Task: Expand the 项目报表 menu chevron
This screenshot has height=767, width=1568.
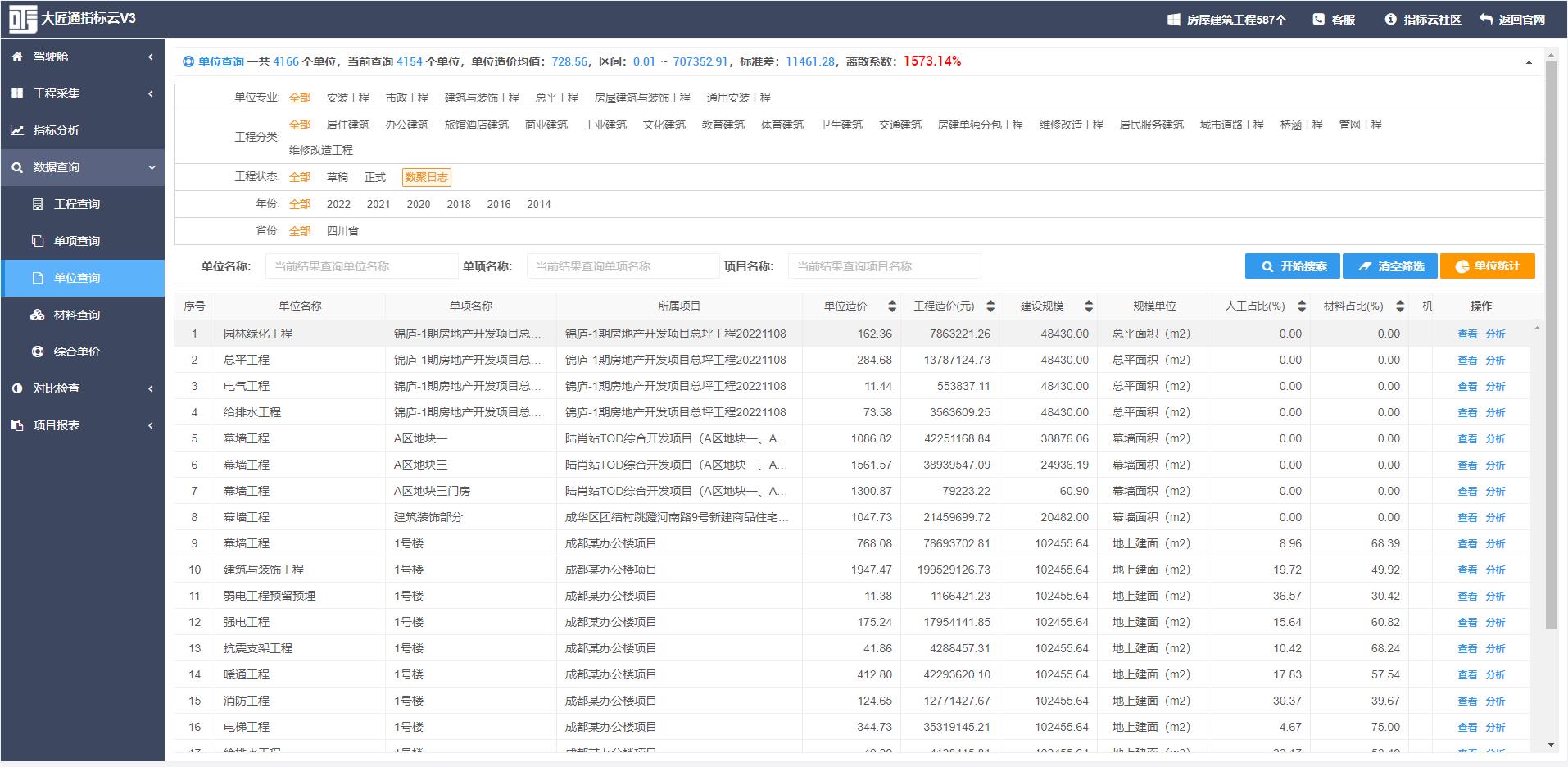Action: 151,425
